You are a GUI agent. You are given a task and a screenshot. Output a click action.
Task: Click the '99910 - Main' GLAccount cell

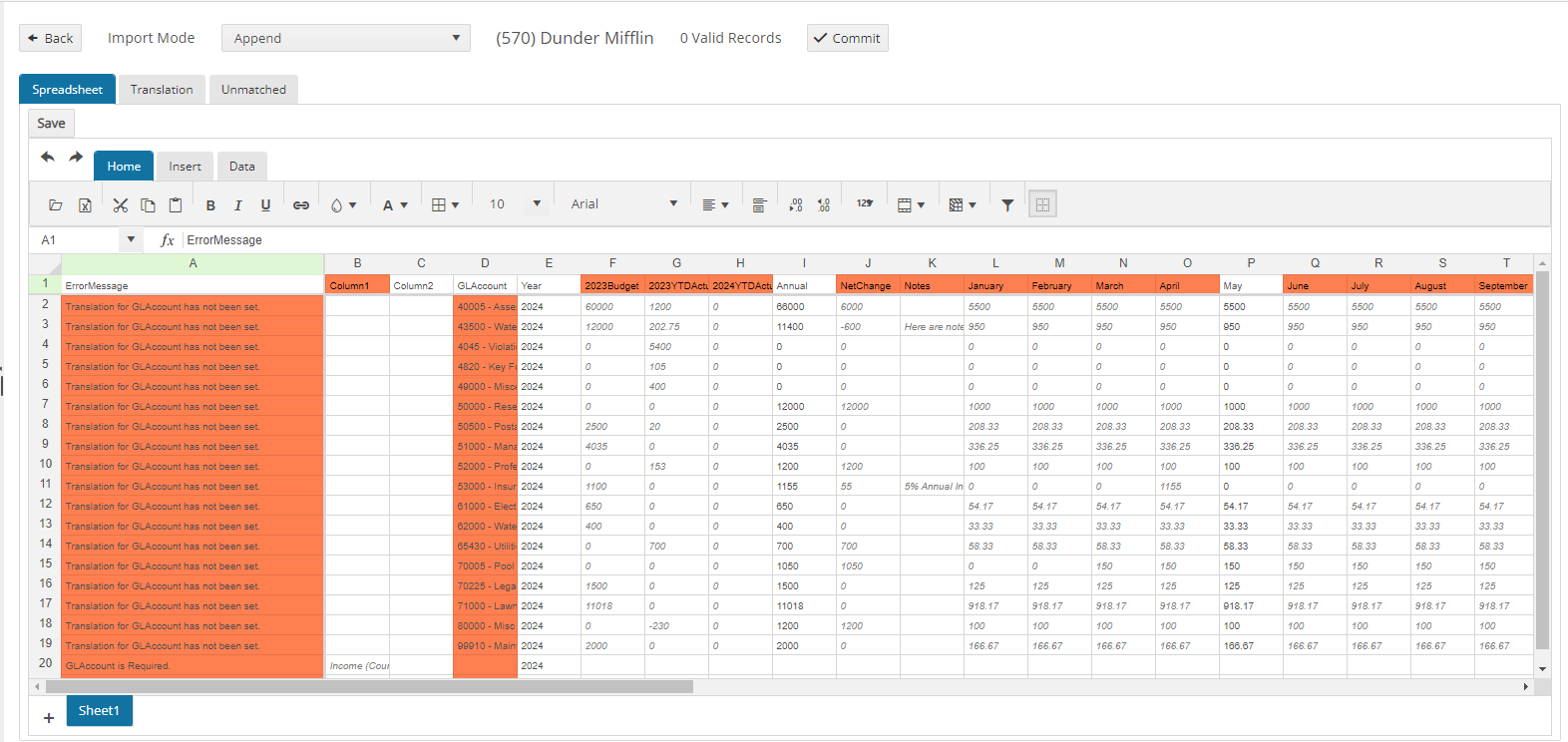coord(485,645)
